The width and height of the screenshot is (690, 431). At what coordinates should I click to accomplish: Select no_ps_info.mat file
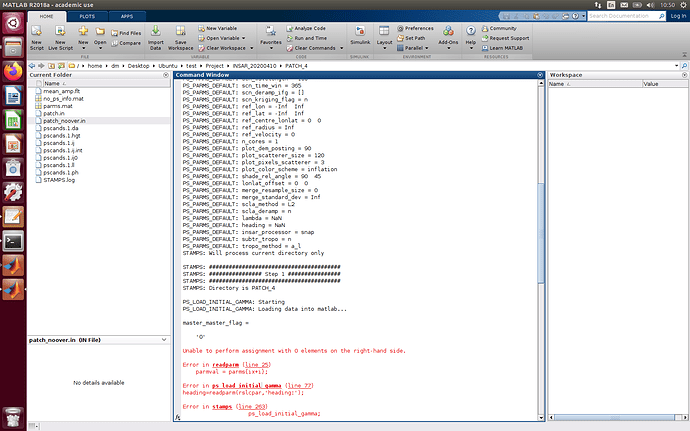[x=63, y=99]
